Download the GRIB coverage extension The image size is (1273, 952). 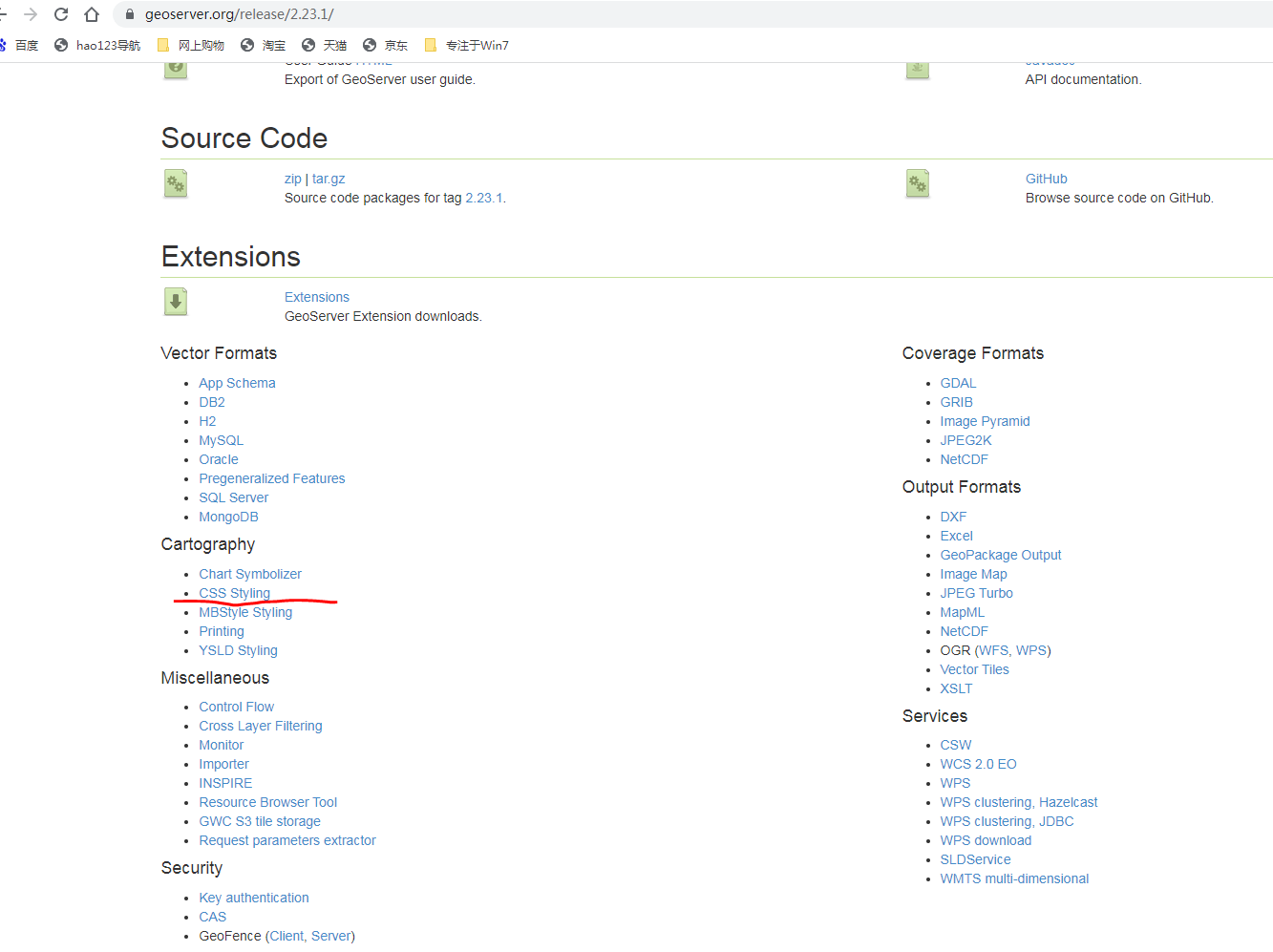click(956, 402)
